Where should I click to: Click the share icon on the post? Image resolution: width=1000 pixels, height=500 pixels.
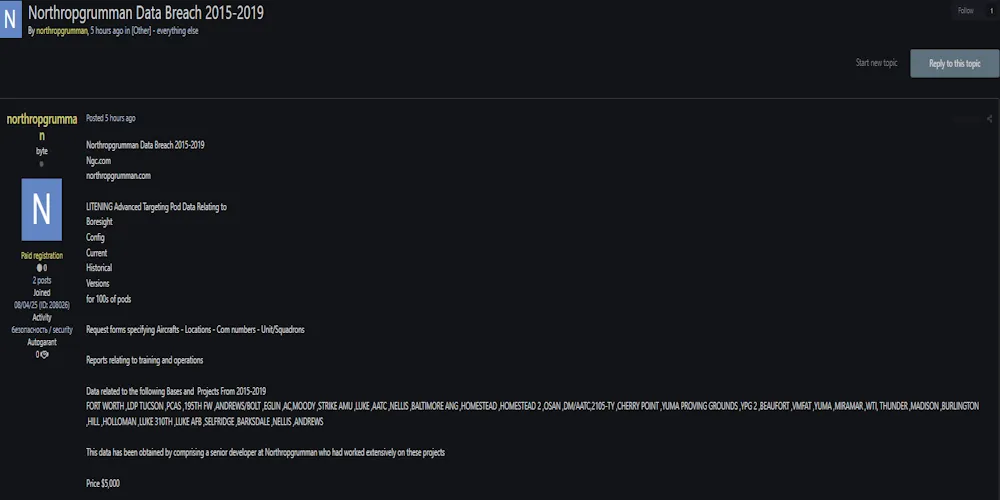pos(989,119)
